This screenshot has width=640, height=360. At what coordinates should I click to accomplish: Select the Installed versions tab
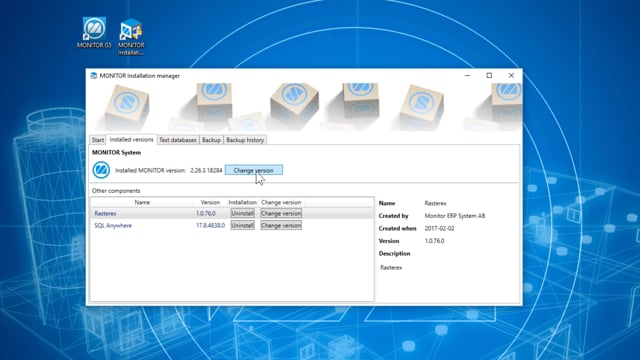pos(131,139)
